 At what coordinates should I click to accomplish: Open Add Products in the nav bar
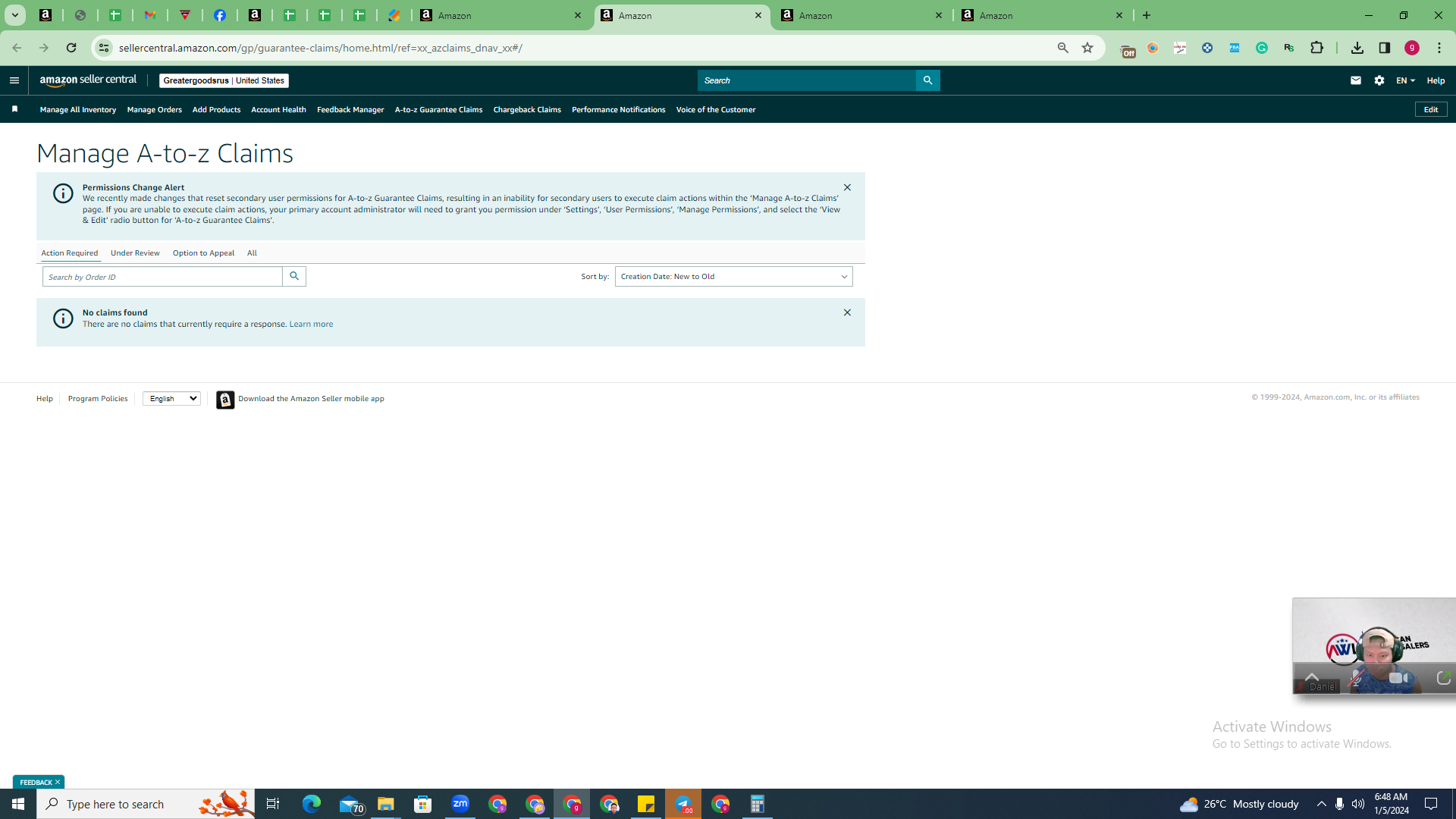[x=216, y=110]
